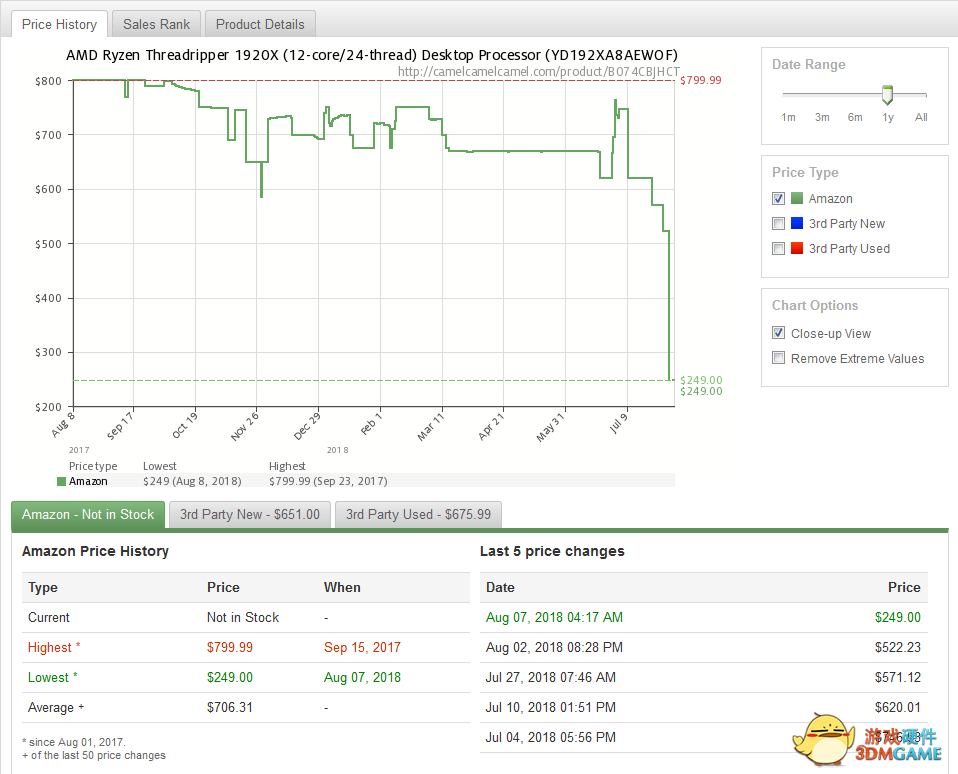Click the green Amazon legend square below chart

click(61, 481)
